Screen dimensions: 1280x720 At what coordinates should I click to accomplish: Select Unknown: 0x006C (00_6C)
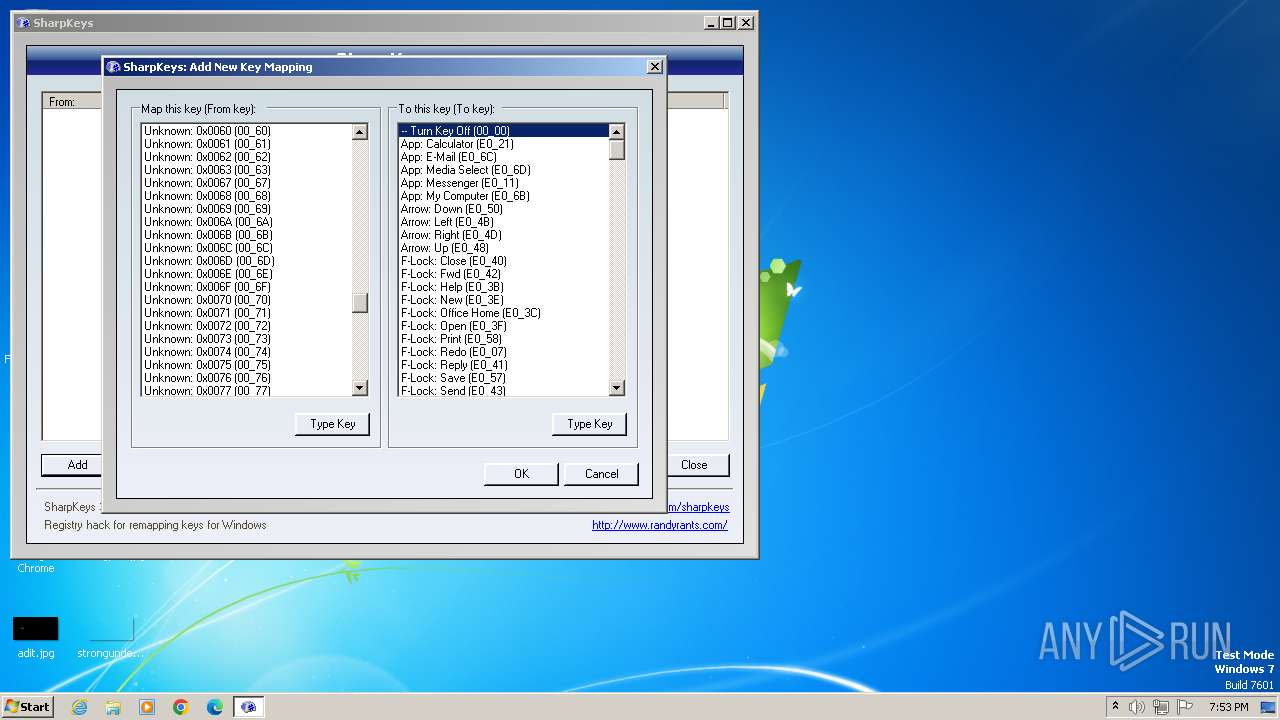246,248
